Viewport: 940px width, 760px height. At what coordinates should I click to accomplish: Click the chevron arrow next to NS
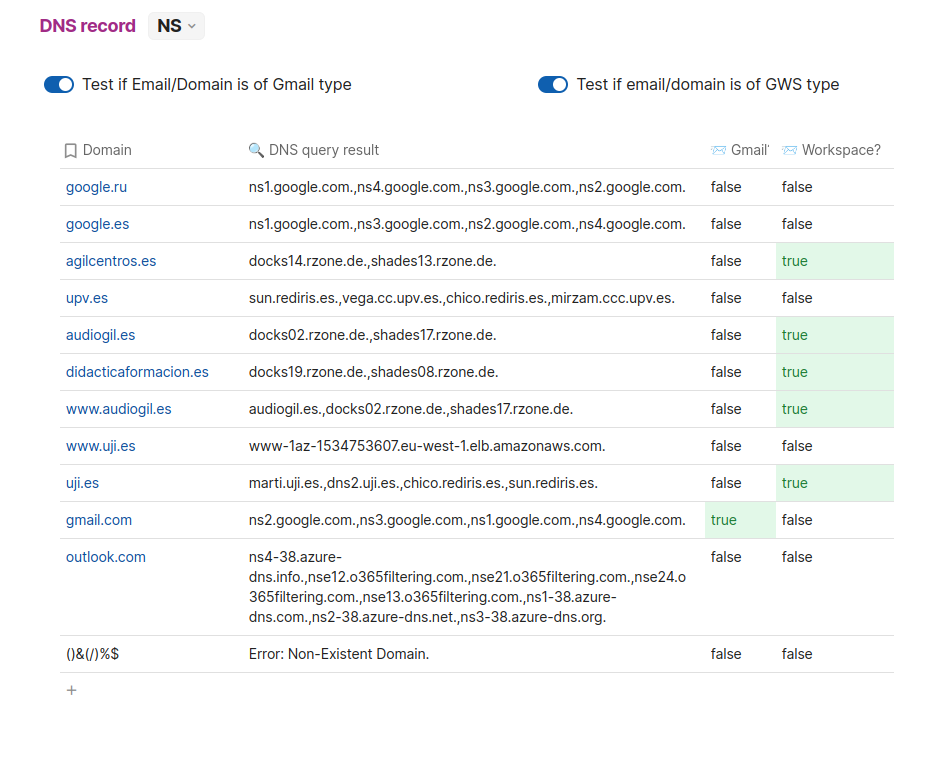(192, 26)
